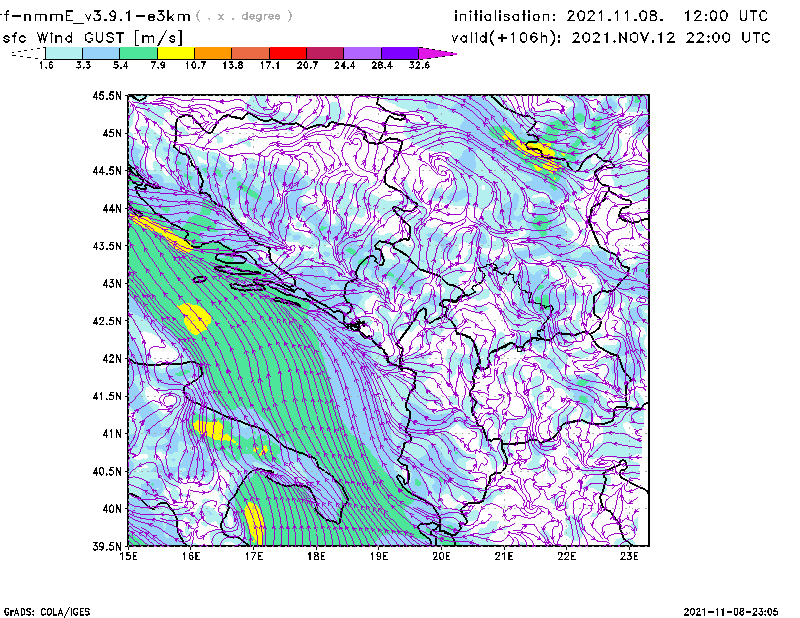The height and width of the screenshot is (618, 800).
Task: Click the 42N latitude axis label
Action: click(110, 359)
